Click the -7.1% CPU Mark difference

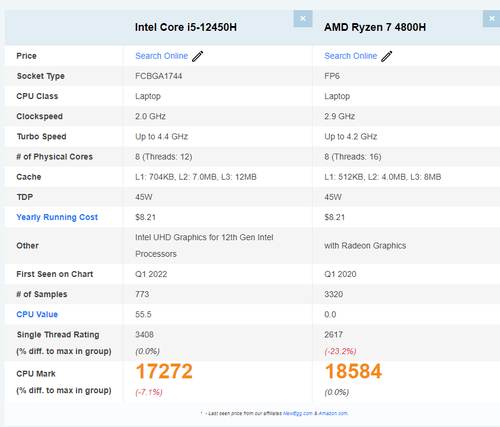click(149, 392)
